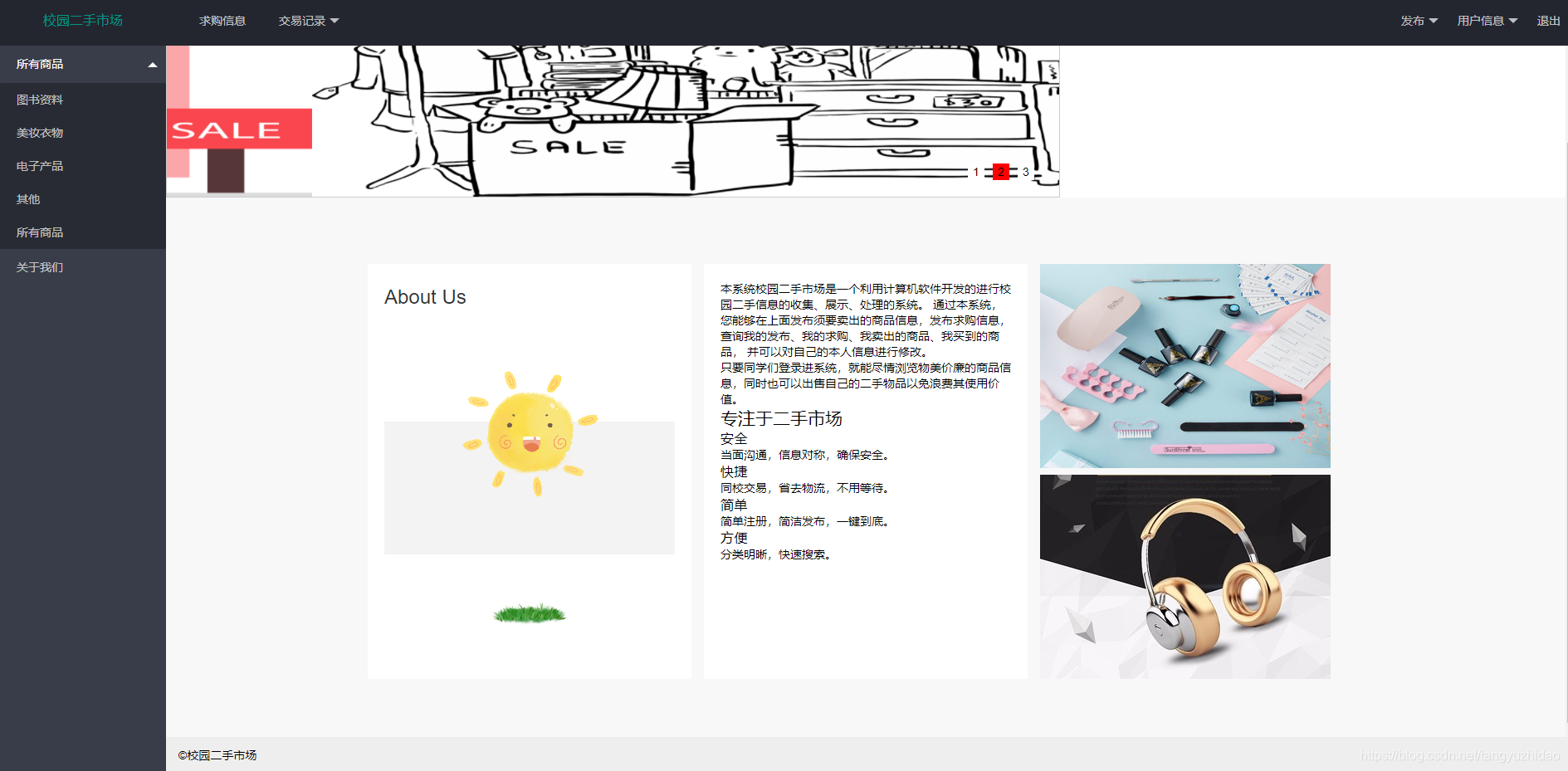Open the 求购信息 menu item
This screenshot has height=771, width=1568.
tap(222, 21)
